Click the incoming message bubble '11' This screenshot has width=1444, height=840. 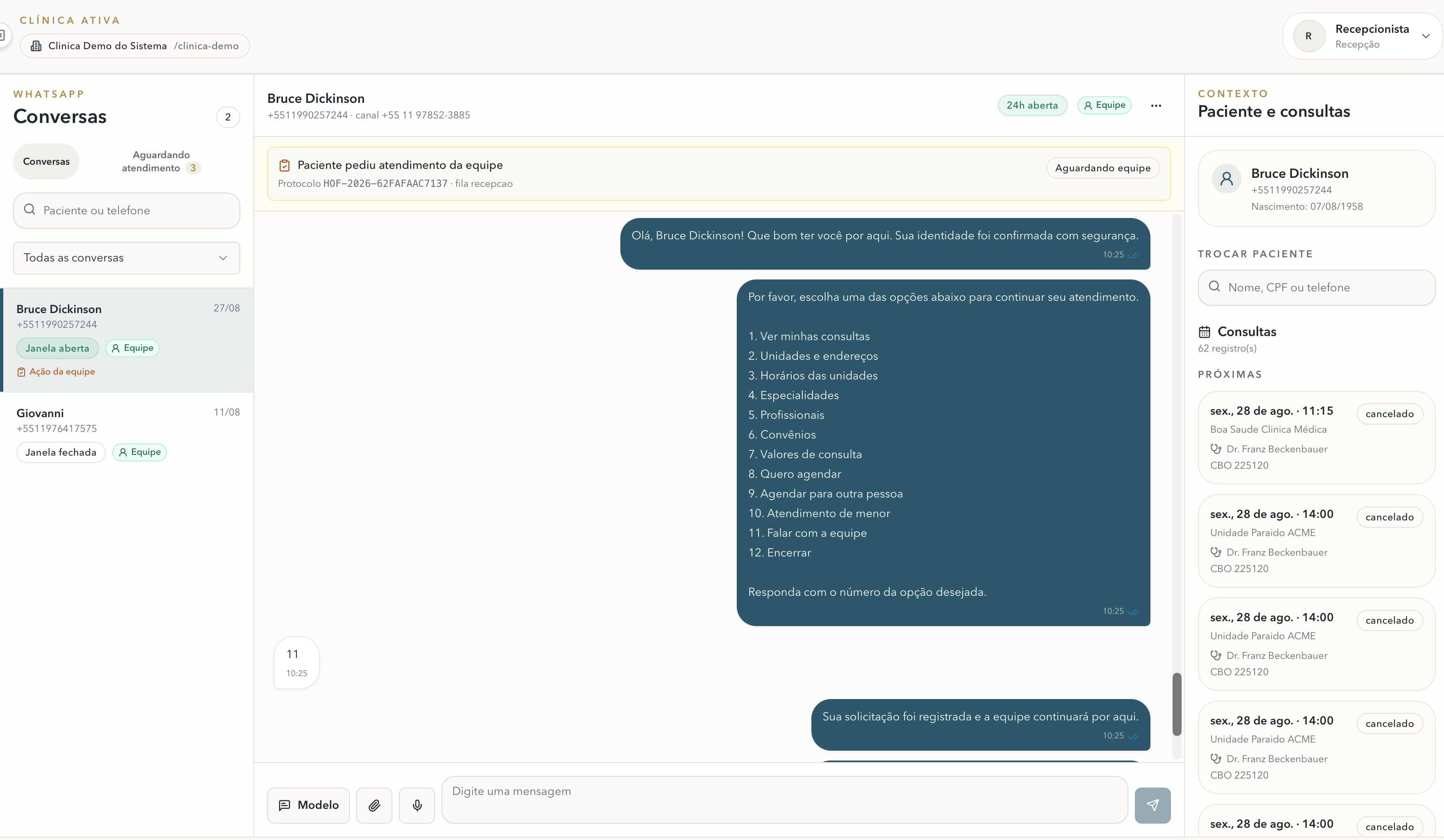296,663
